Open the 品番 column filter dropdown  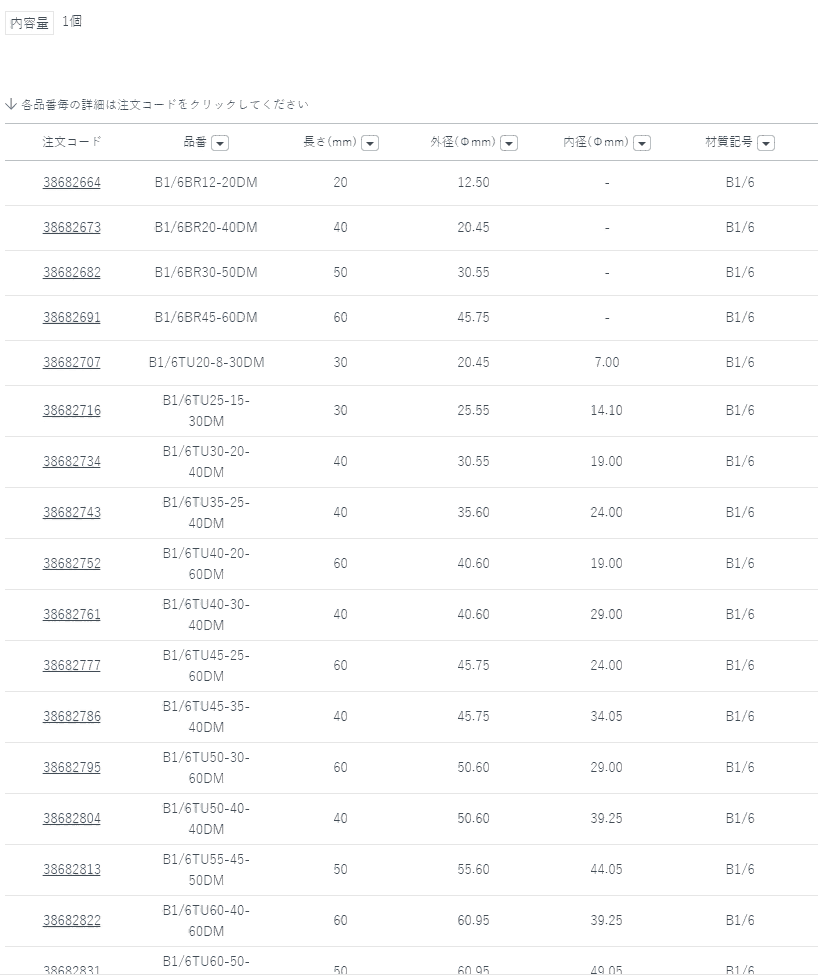220,143
